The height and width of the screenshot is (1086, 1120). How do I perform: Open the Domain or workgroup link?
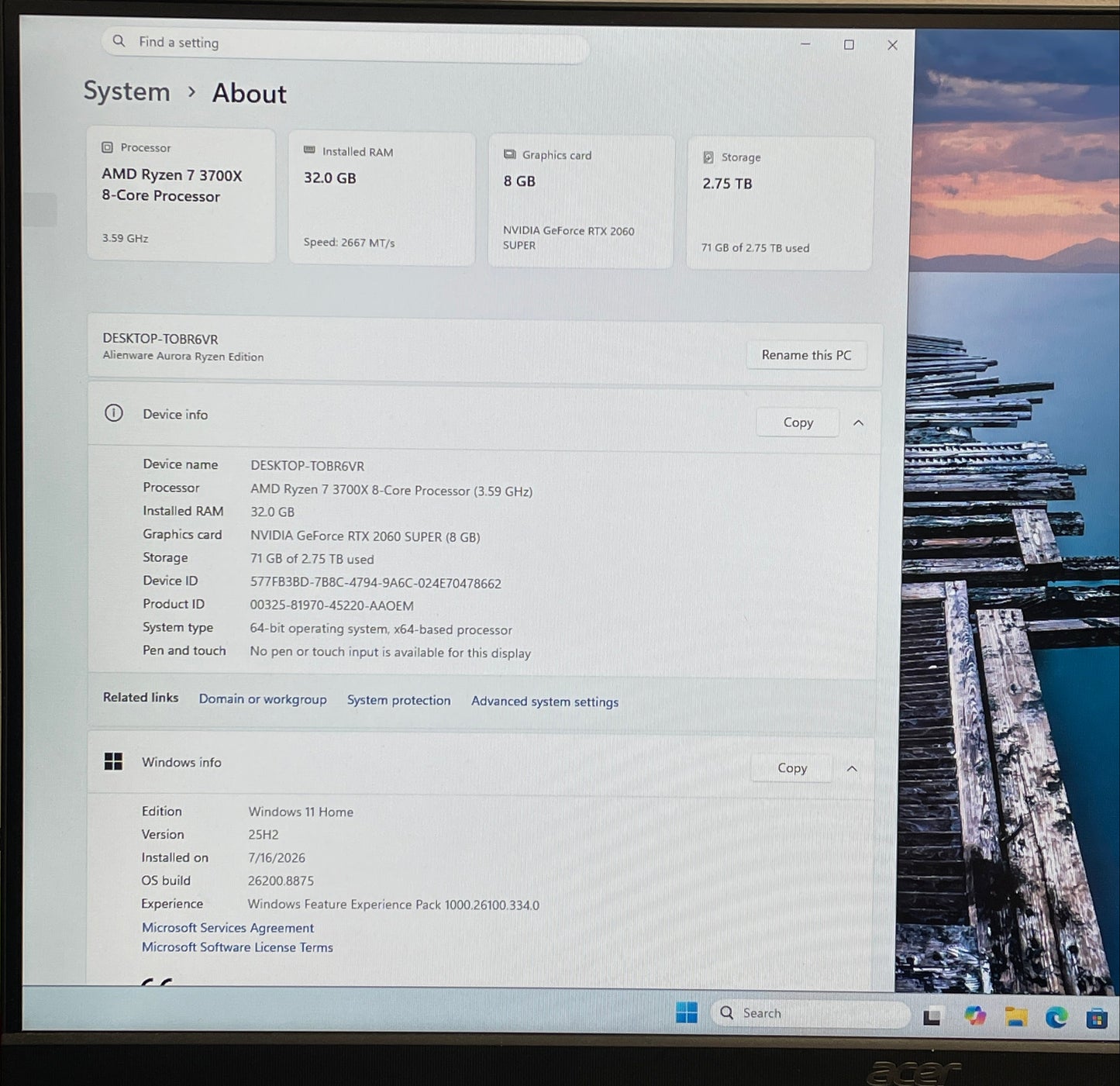263,699
